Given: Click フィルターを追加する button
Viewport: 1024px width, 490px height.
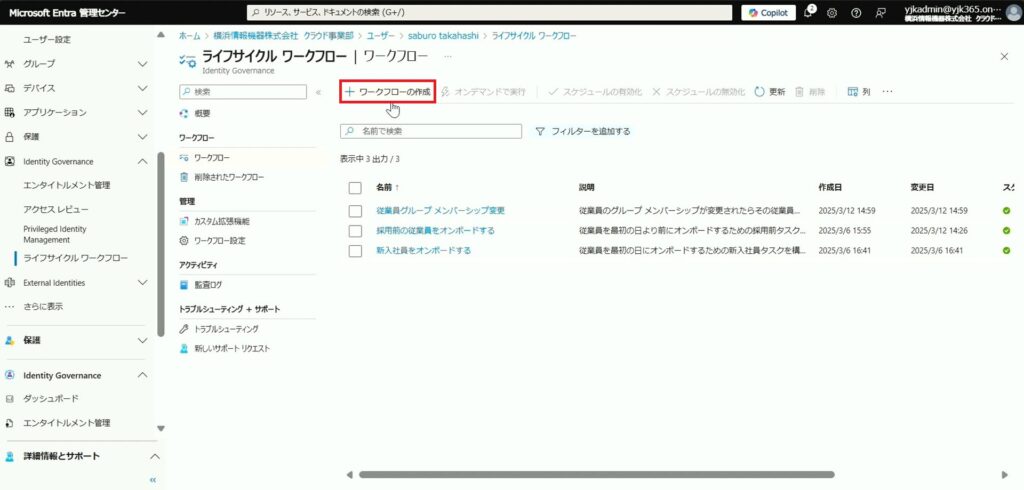Looking at the screenshot, I should click(583, 131).
